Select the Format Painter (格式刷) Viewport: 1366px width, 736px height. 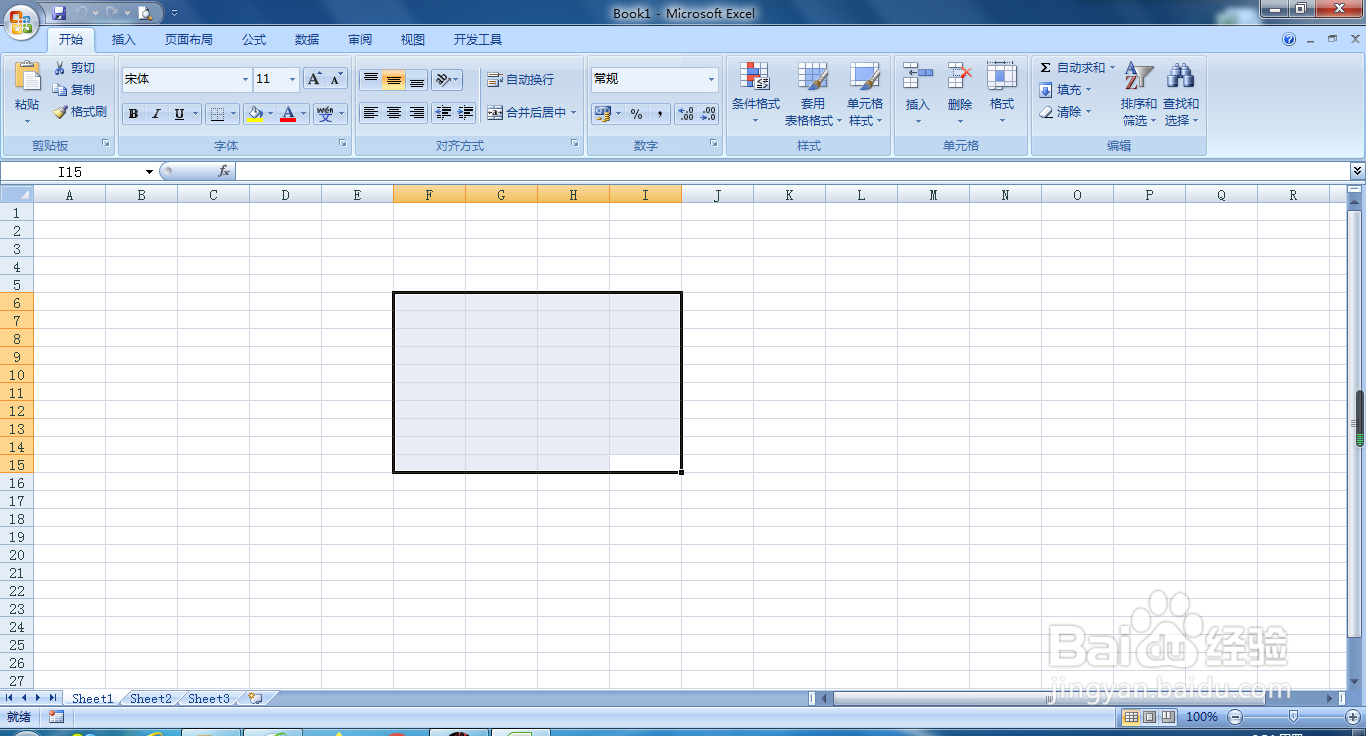click(x=80, y=112)
